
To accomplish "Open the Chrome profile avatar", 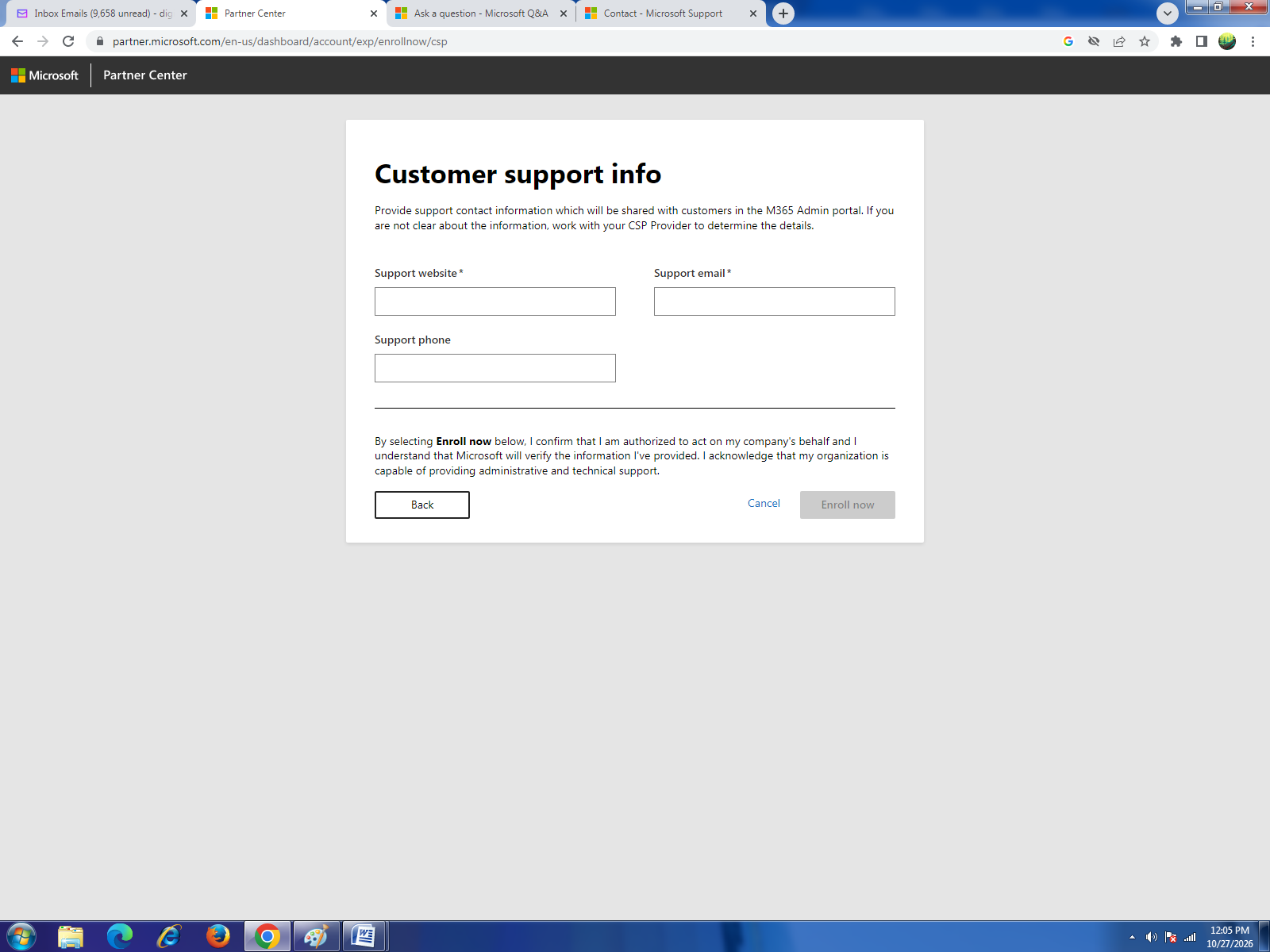I will coord(1227,41).
